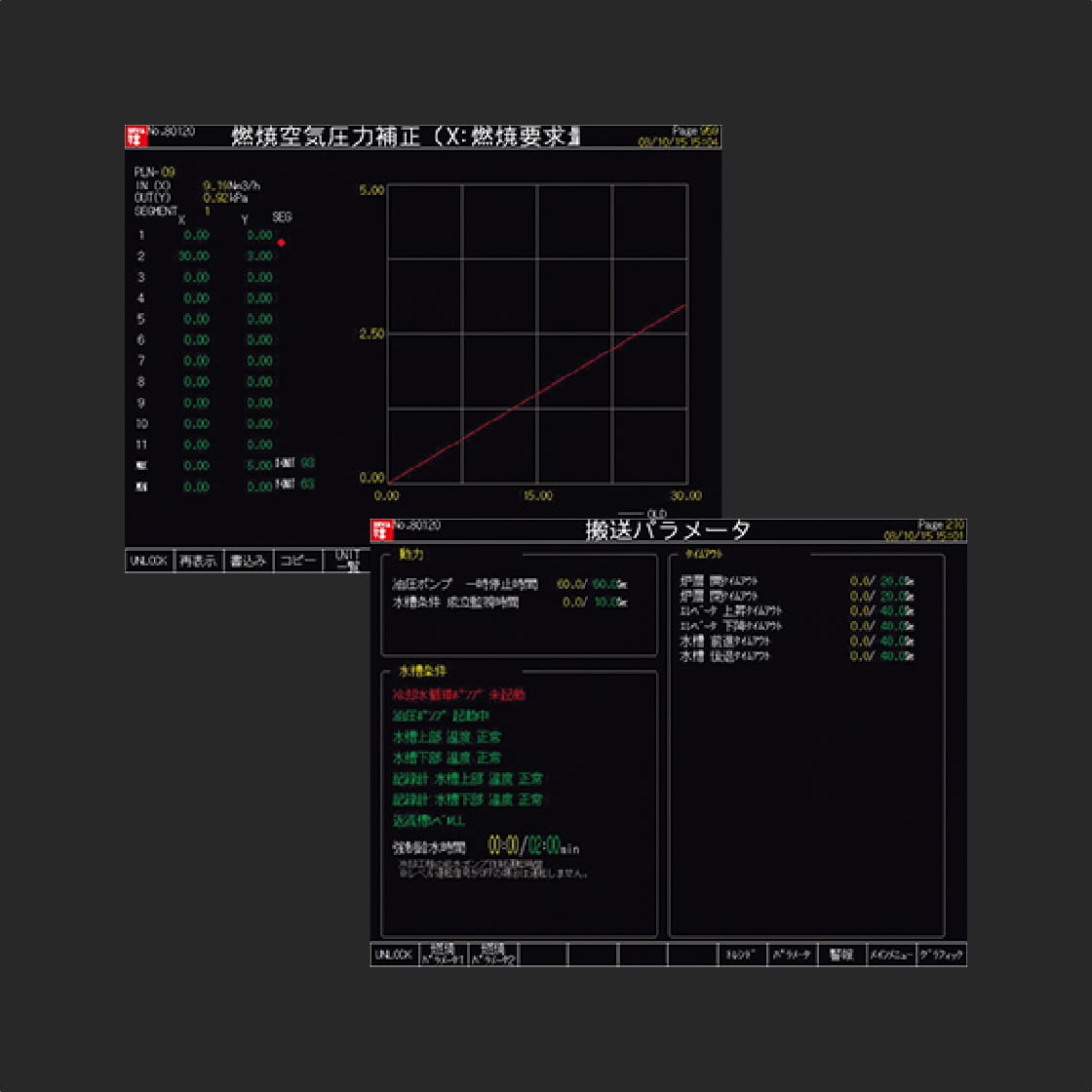Click the 水槽上部 温度 正常 status line

click(x=447, y=737)
